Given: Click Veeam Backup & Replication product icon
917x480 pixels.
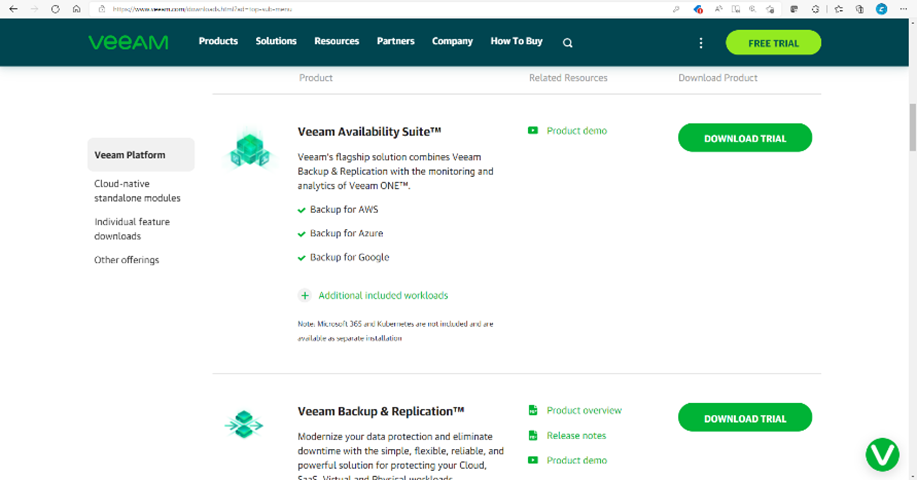Looking at the screenshot, I should click(x=244, y=424).
